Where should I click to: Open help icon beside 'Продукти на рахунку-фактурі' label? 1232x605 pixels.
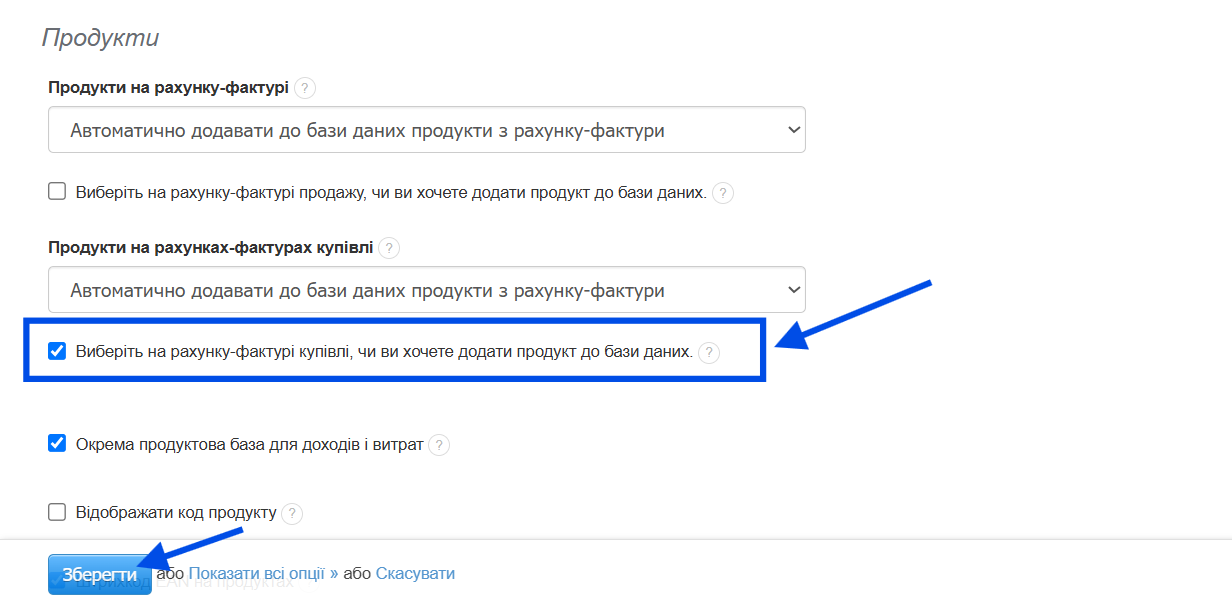[305, 88]
